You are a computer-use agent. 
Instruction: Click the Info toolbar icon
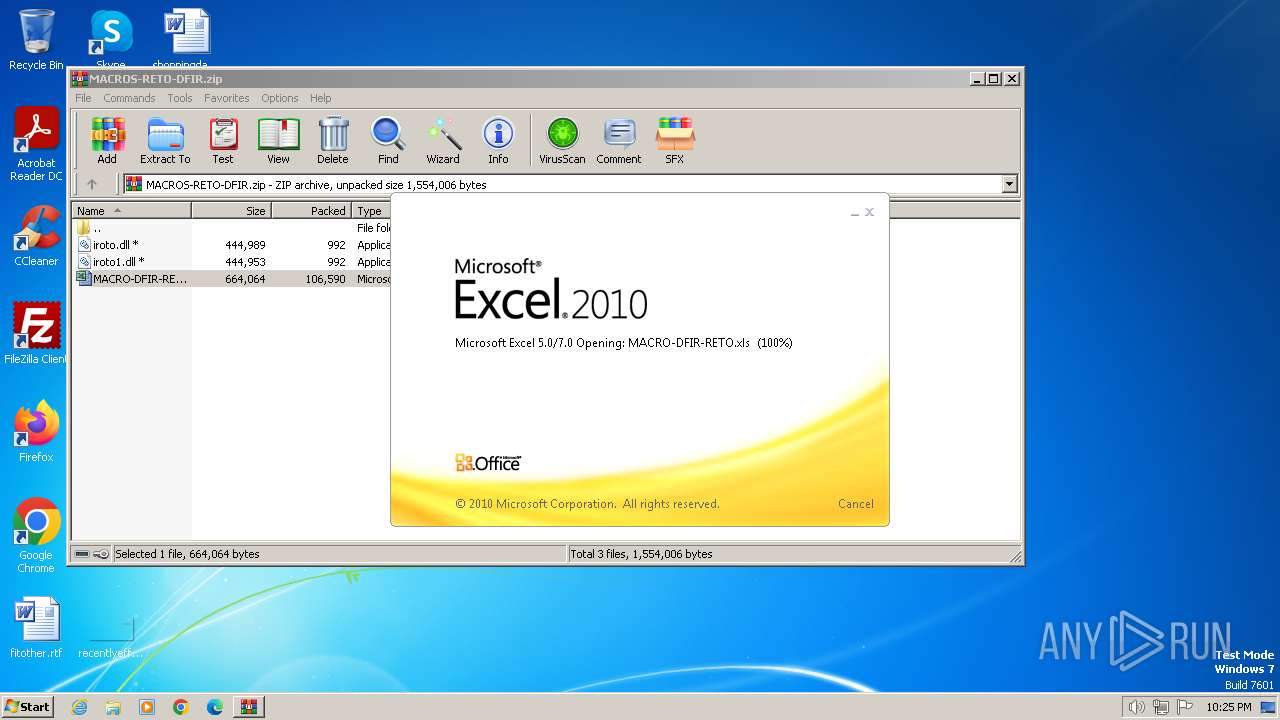[x=498, y=140]
